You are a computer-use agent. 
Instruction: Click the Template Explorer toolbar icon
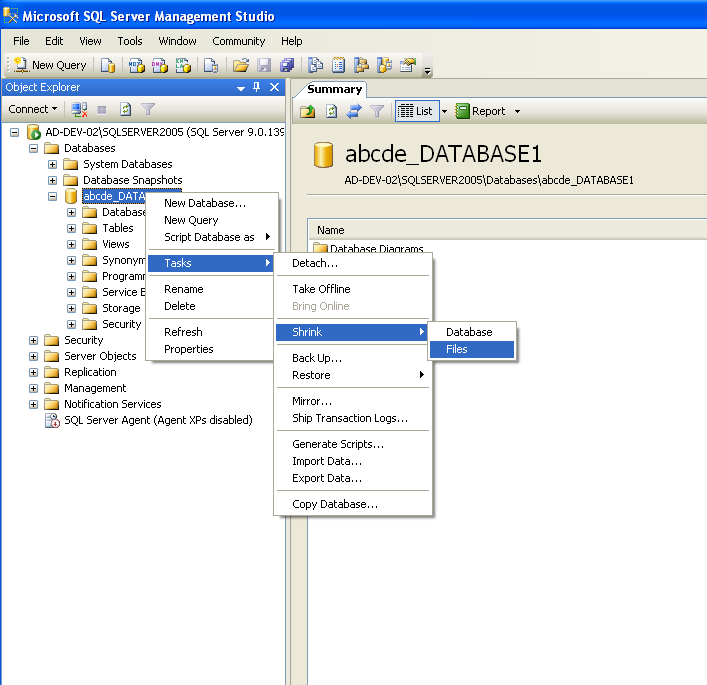click(385, 65)
